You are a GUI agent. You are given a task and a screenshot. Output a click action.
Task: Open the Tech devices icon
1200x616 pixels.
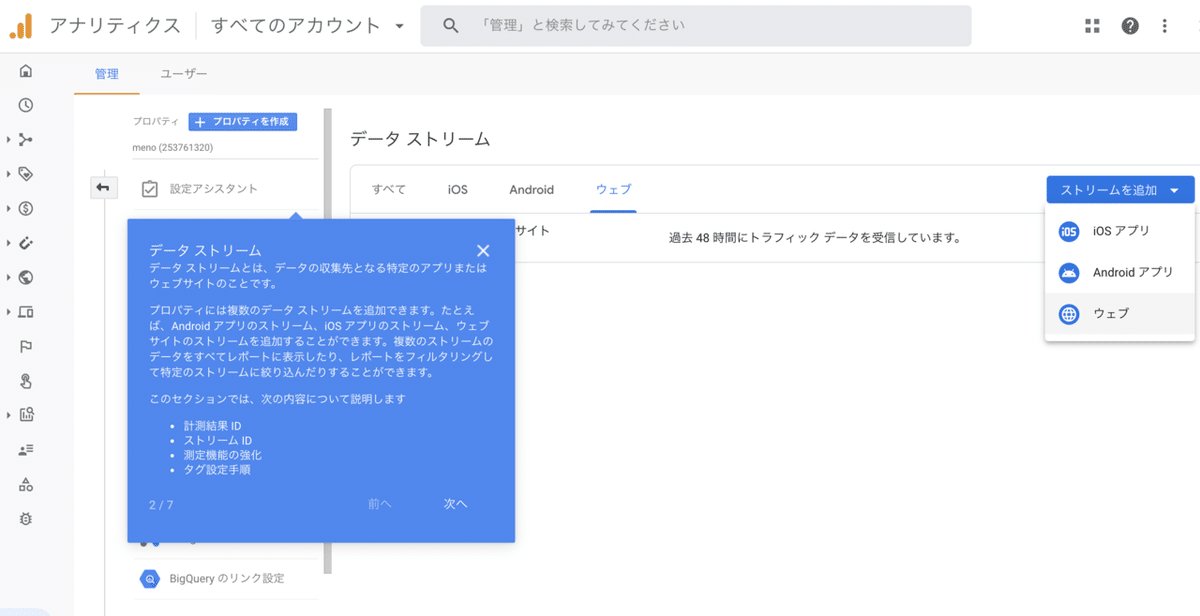point(26,312)
